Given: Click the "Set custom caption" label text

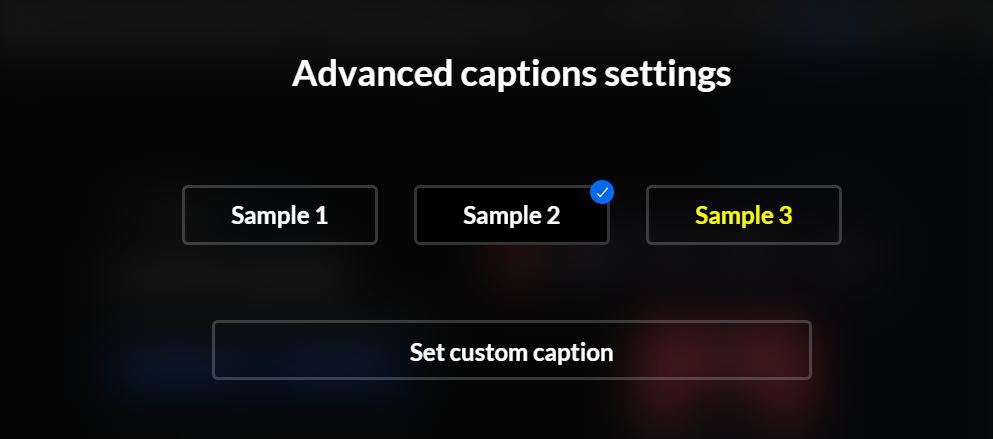Looking at the screenshot, I should click(x=512, y=352).
